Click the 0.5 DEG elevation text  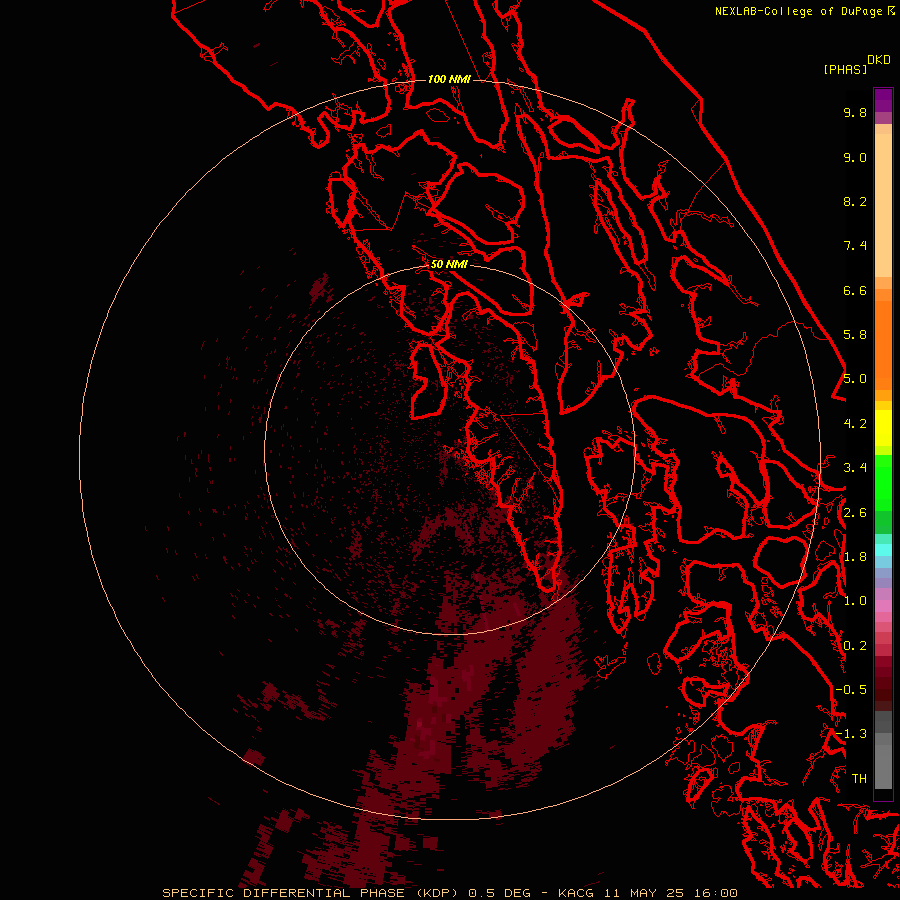pos(501,893)
